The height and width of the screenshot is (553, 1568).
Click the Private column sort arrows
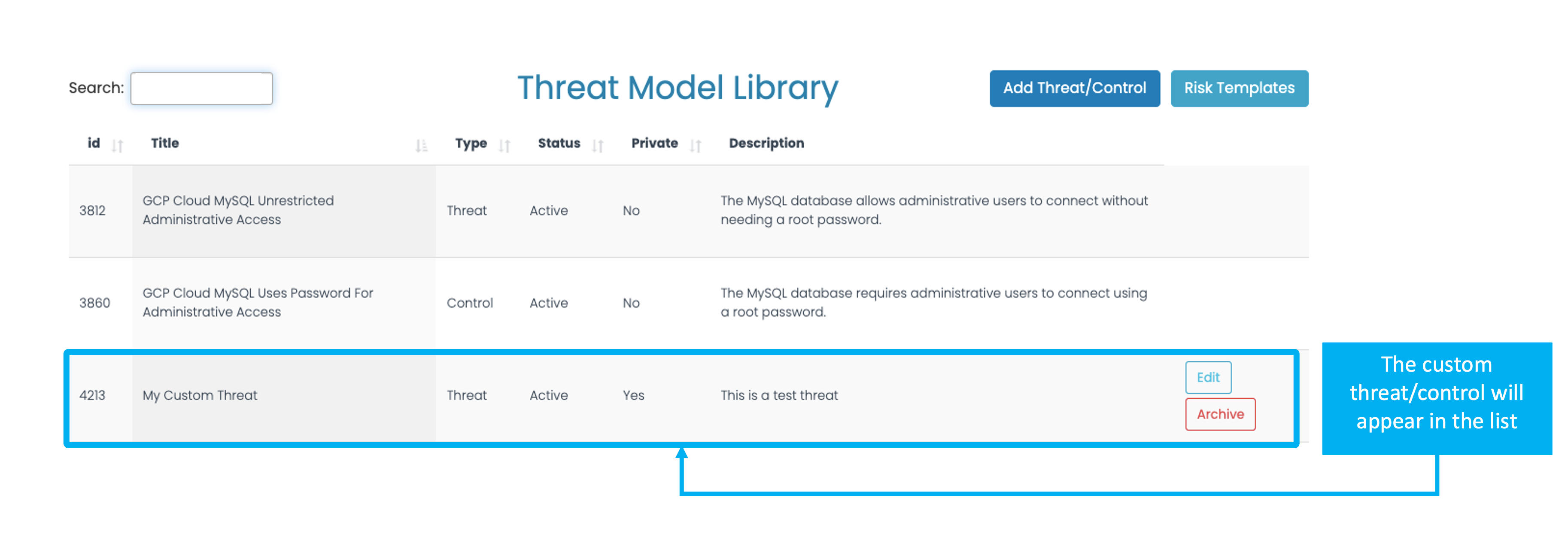click(x=696, y=145)
